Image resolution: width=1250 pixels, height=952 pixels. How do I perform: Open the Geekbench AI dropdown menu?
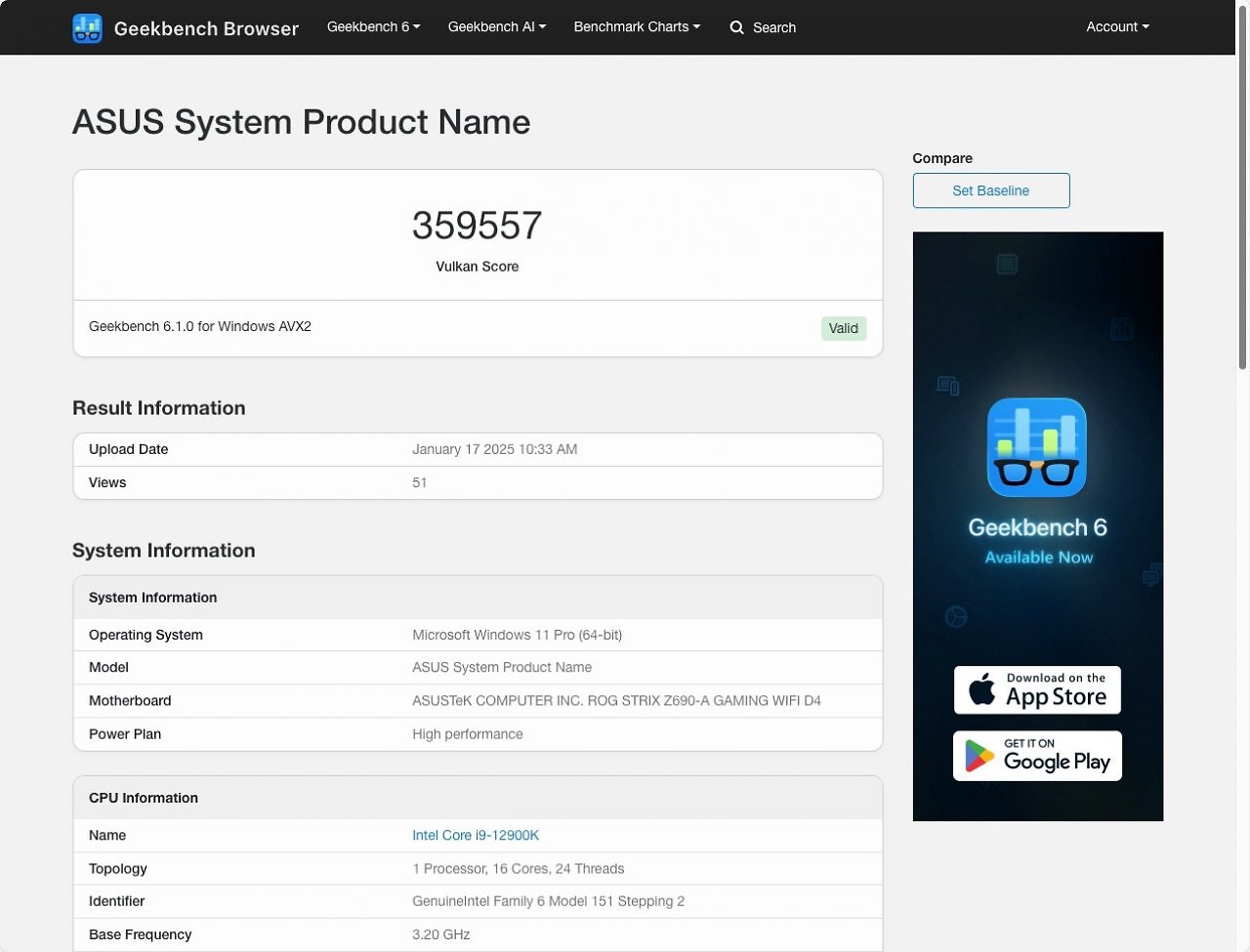tap(497, 27)
